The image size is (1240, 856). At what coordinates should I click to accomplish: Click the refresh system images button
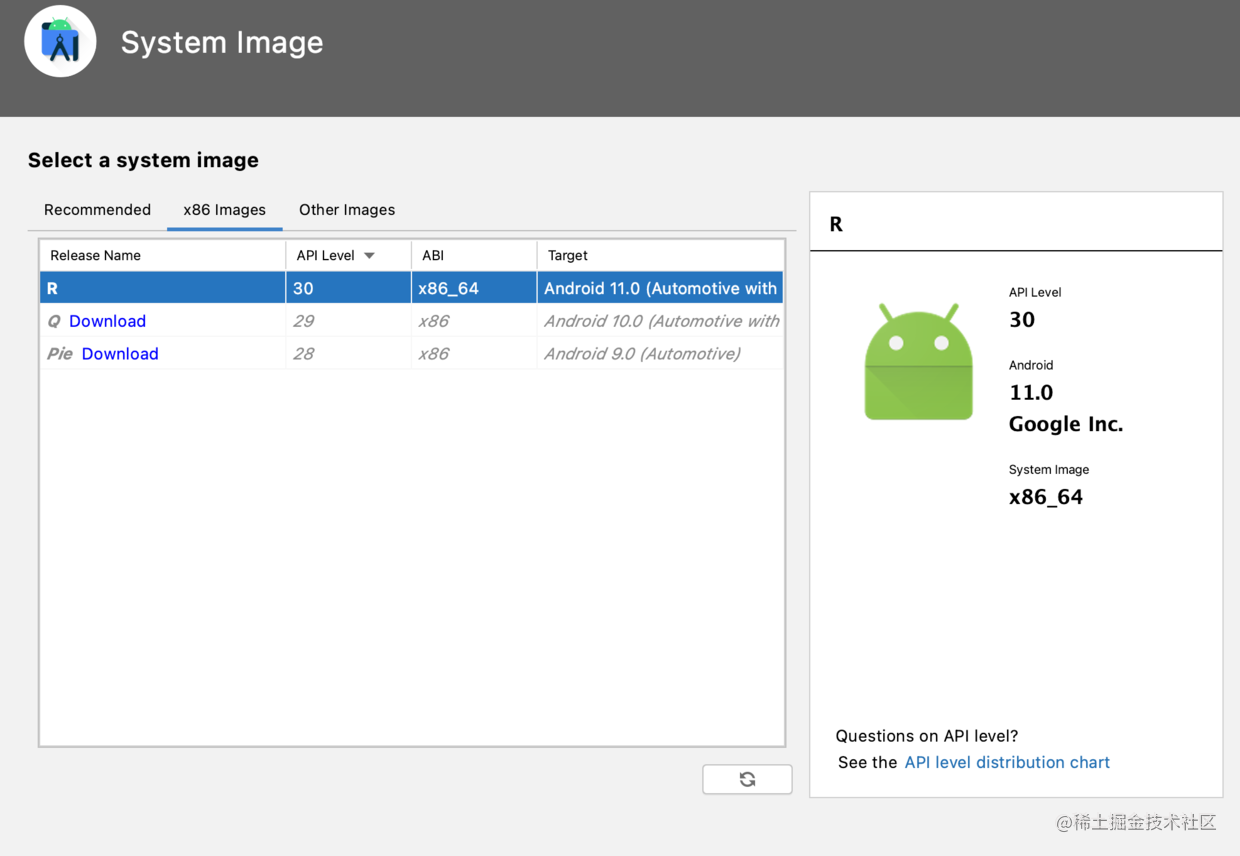point(747,779)
